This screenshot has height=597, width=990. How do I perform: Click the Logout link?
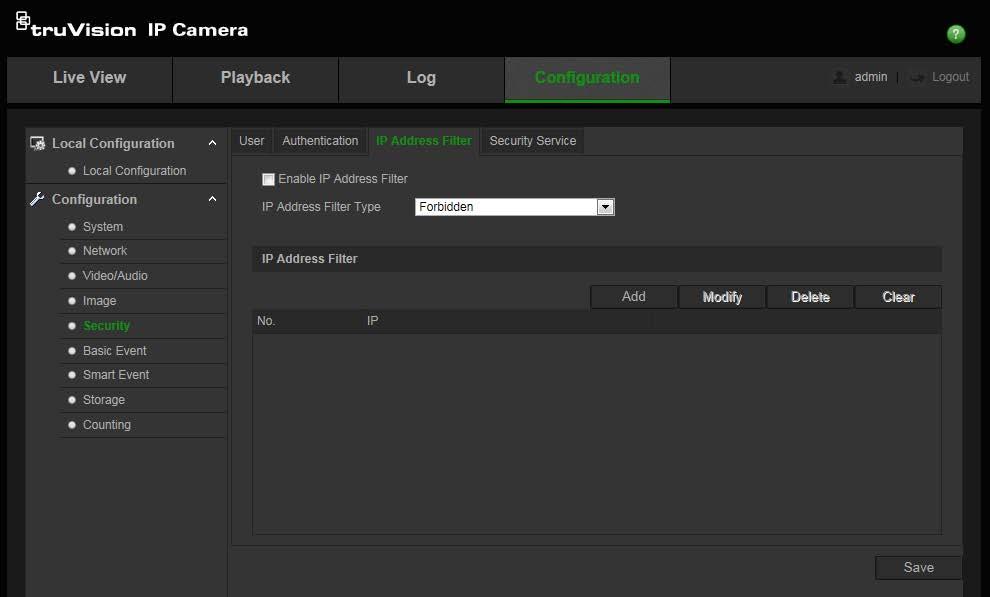pyautogui.click(x=950, y=77)
